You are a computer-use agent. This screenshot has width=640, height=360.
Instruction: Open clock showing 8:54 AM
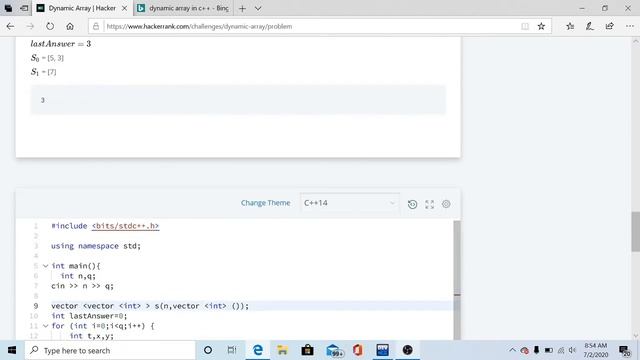coord(596,350)
